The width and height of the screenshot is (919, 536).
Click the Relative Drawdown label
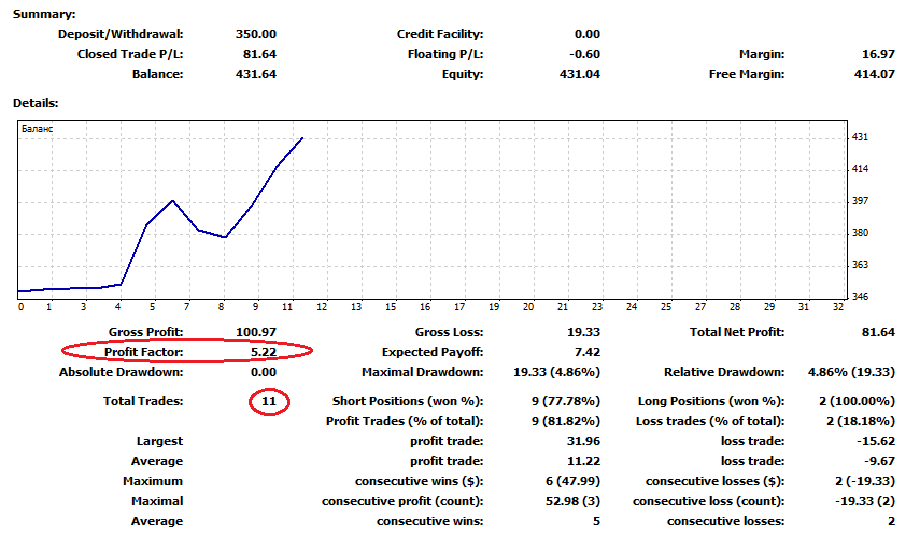point(724,372)
